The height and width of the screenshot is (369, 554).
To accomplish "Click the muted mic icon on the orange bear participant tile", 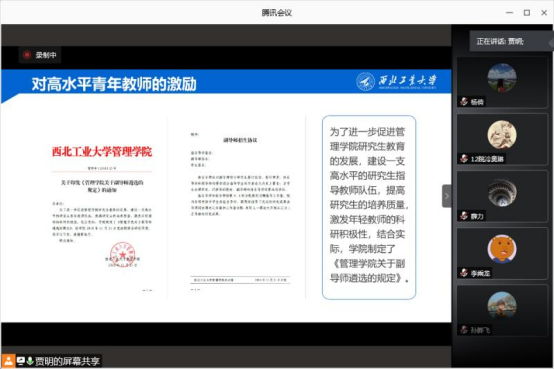I will [464, 273].
